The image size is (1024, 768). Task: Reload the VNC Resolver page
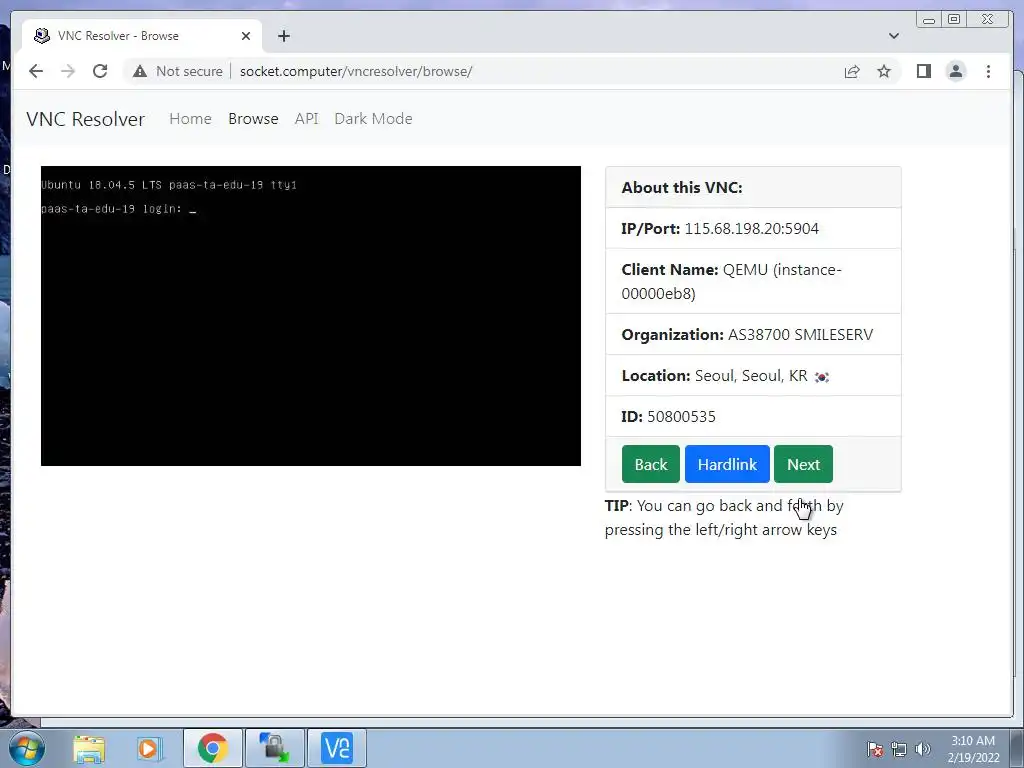pyautogui.click(x=100, y=71)
